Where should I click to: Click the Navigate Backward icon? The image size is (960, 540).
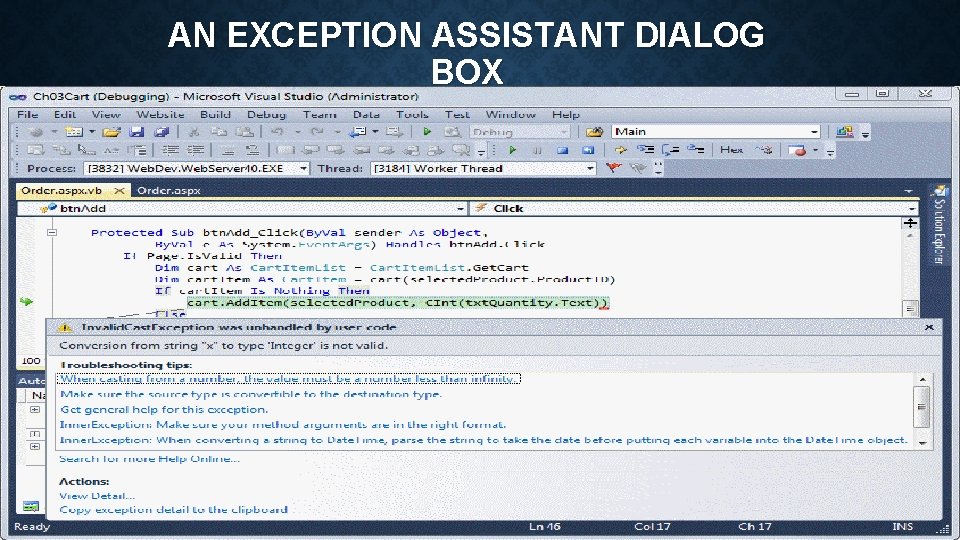tap(358, 132)
